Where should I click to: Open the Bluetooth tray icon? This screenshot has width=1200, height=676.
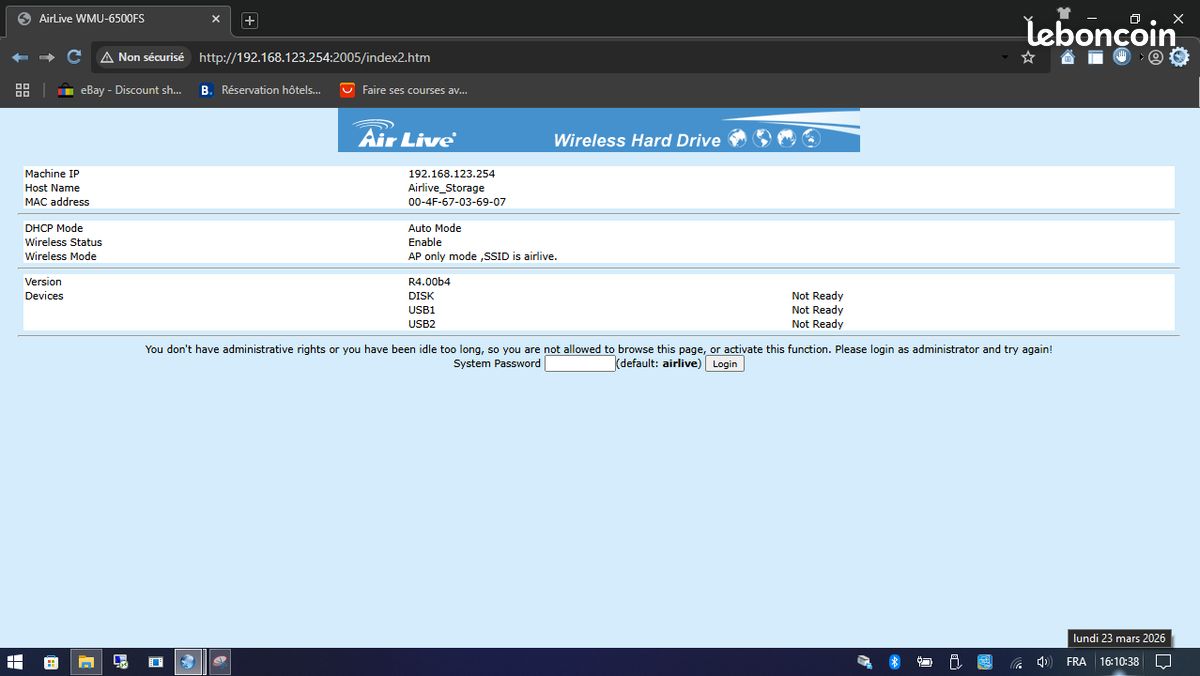pyautogui.click(x=895, y=662)
